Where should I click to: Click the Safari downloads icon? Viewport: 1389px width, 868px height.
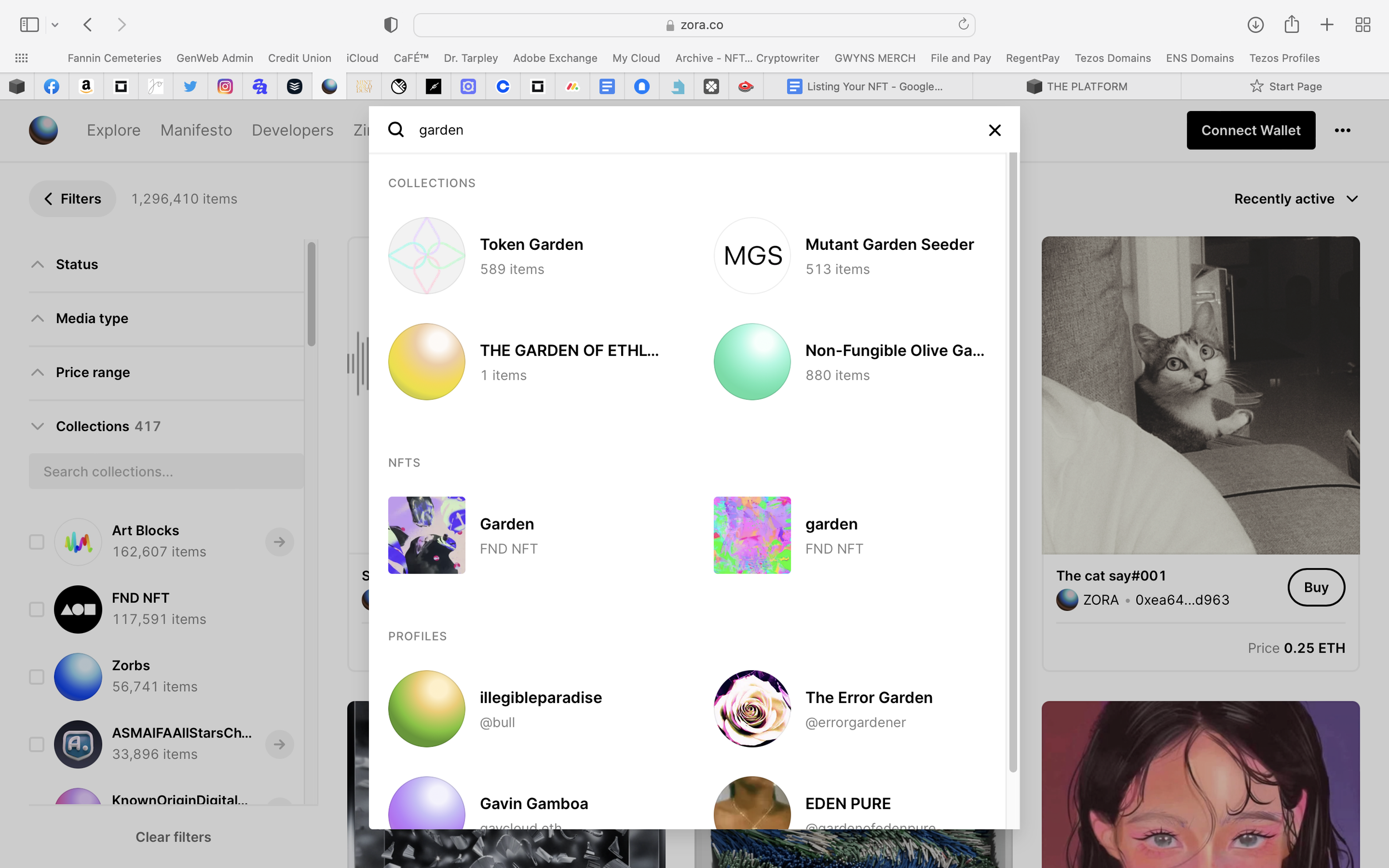click(1255, 24)
